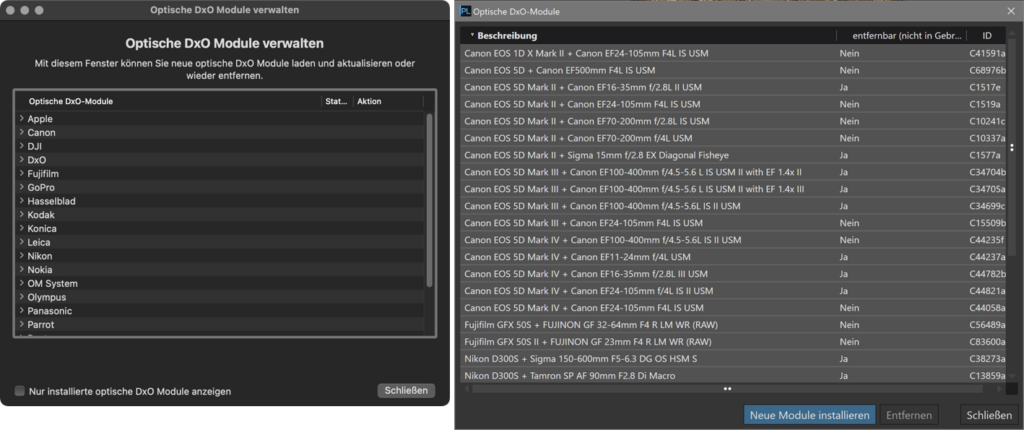Select 5D Mark III EF100-400mm with EF 1.4x III row
This screenshot has width=1024, height=430.
click(x=734, y=189)
